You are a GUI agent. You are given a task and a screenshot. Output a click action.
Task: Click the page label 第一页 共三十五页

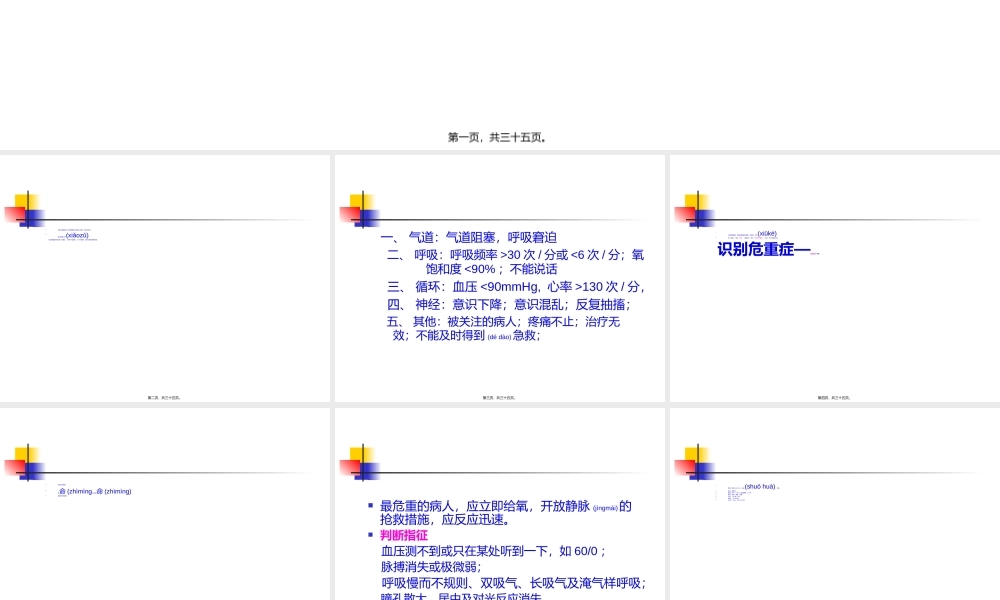499,137
